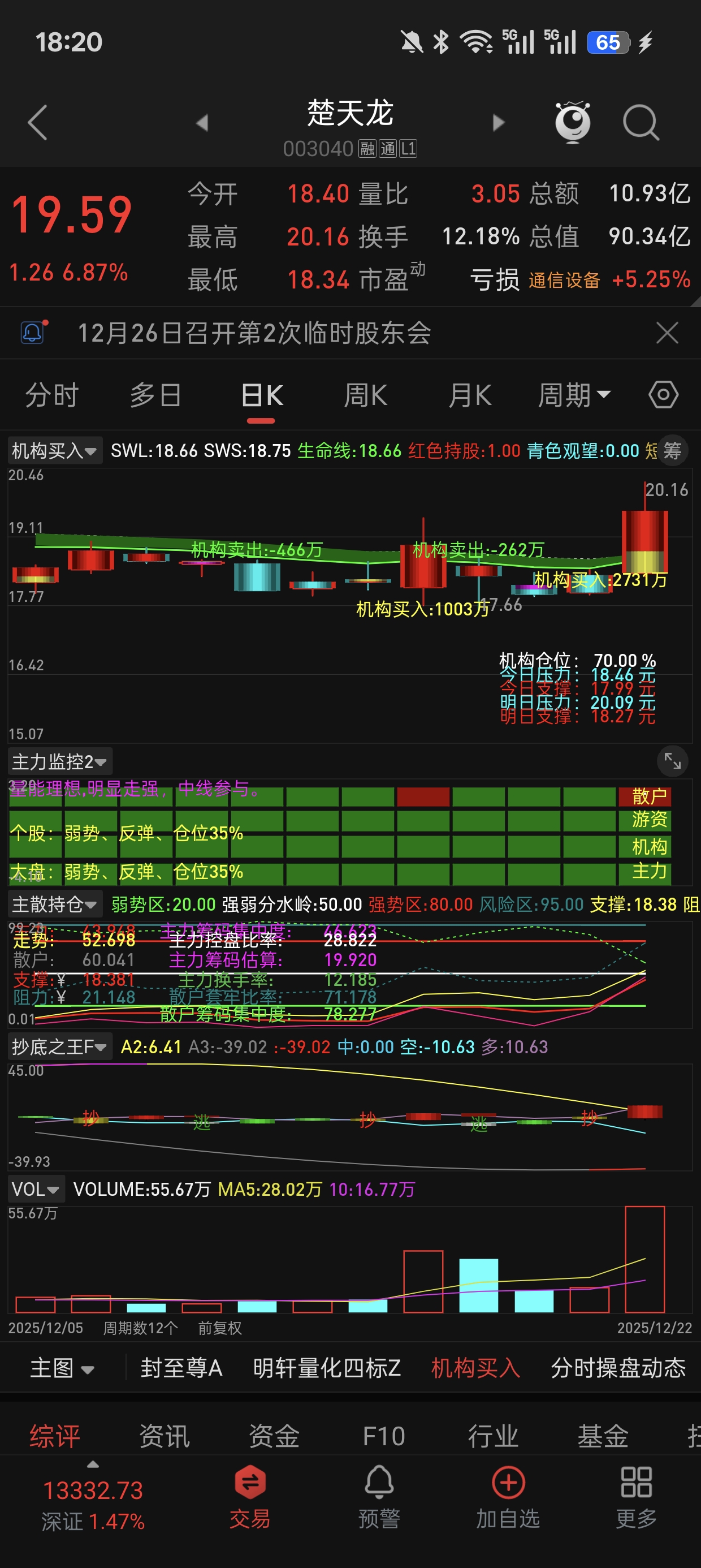Open 主散持仓 indicator dropdown

click(54, 904)
